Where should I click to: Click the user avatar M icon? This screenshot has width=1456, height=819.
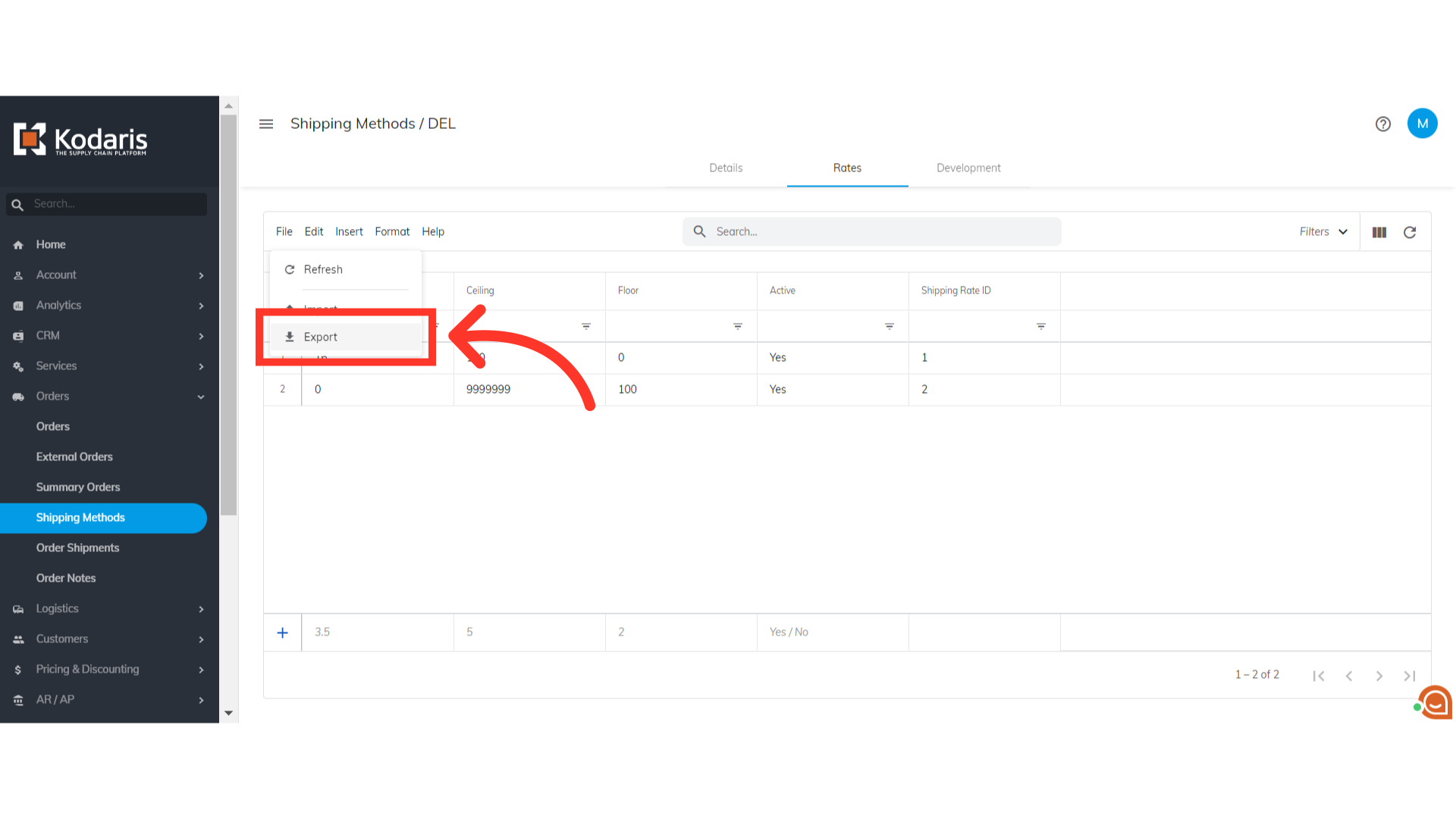click(1422, 124)
